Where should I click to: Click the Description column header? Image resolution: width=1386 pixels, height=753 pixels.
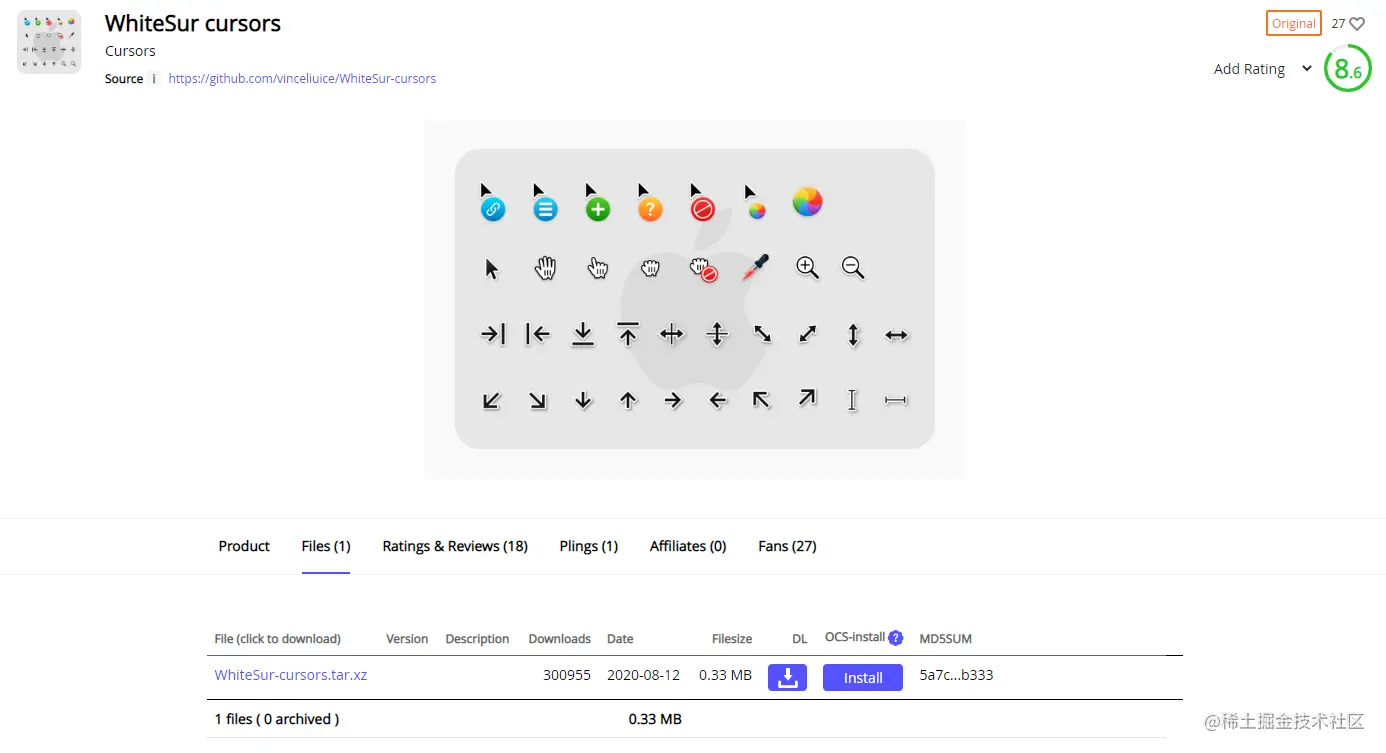[x=477, y=639]
